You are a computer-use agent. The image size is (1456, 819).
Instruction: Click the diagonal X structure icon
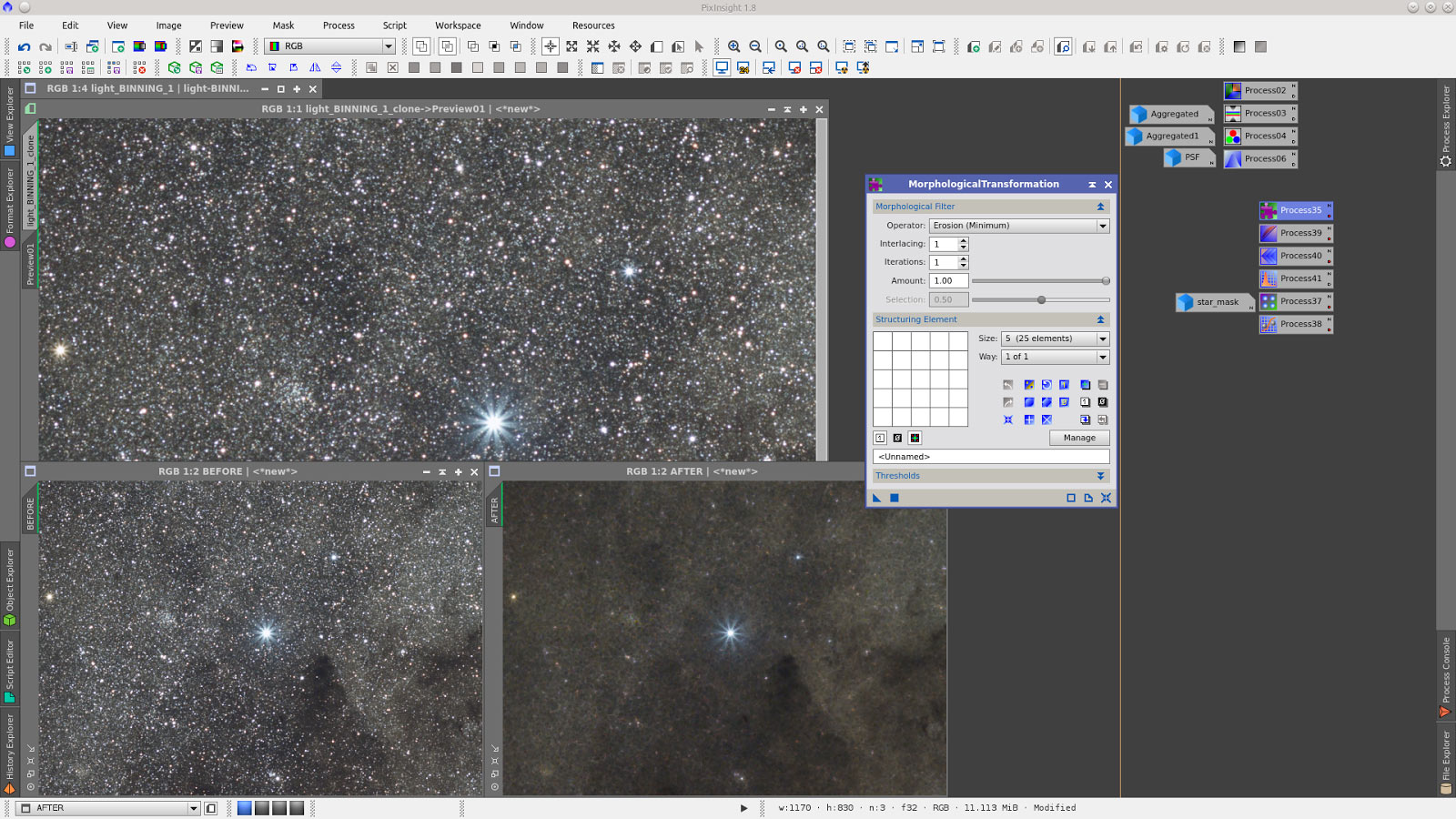click(x=1046, y=420)
